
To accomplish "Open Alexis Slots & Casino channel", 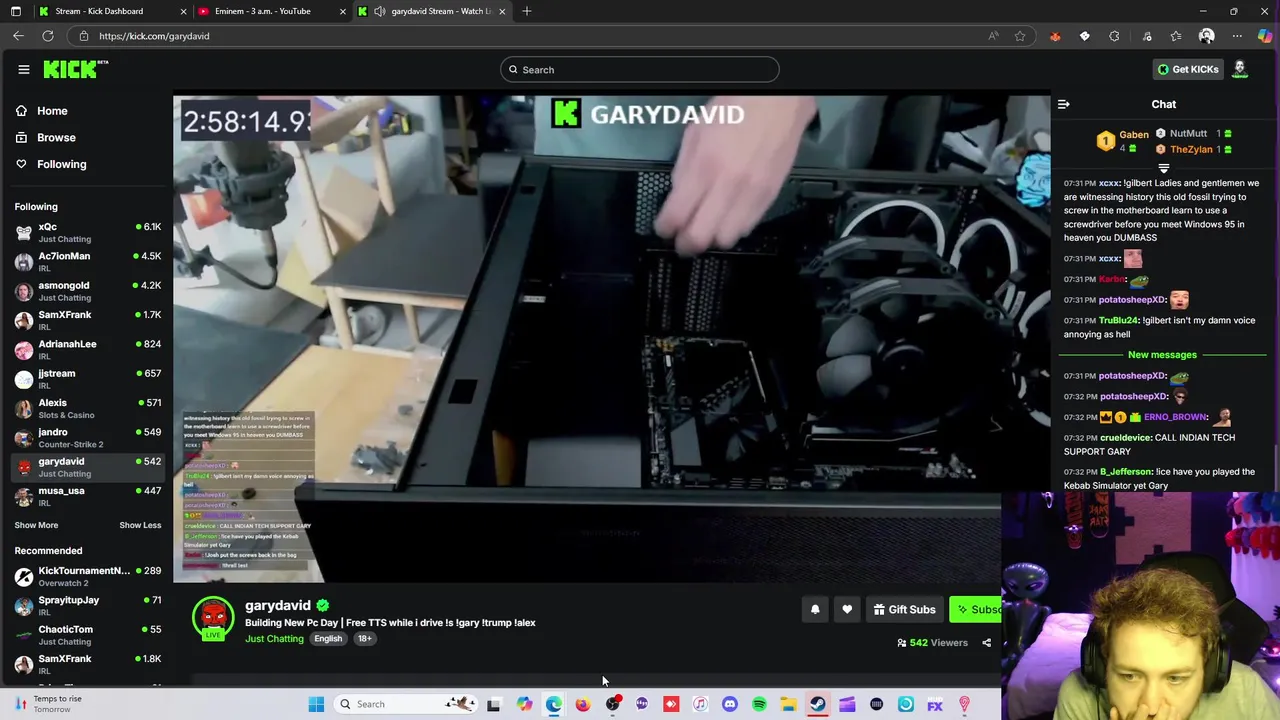I will (88, 408).
